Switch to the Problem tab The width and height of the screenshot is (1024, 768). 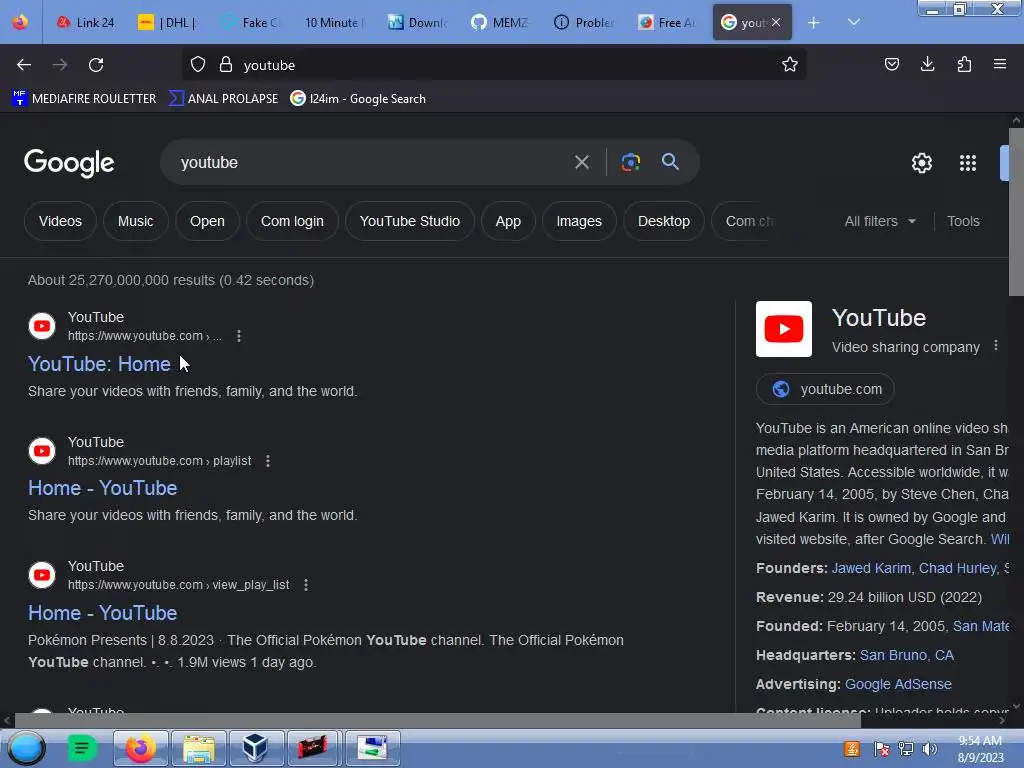click(583, 23)
